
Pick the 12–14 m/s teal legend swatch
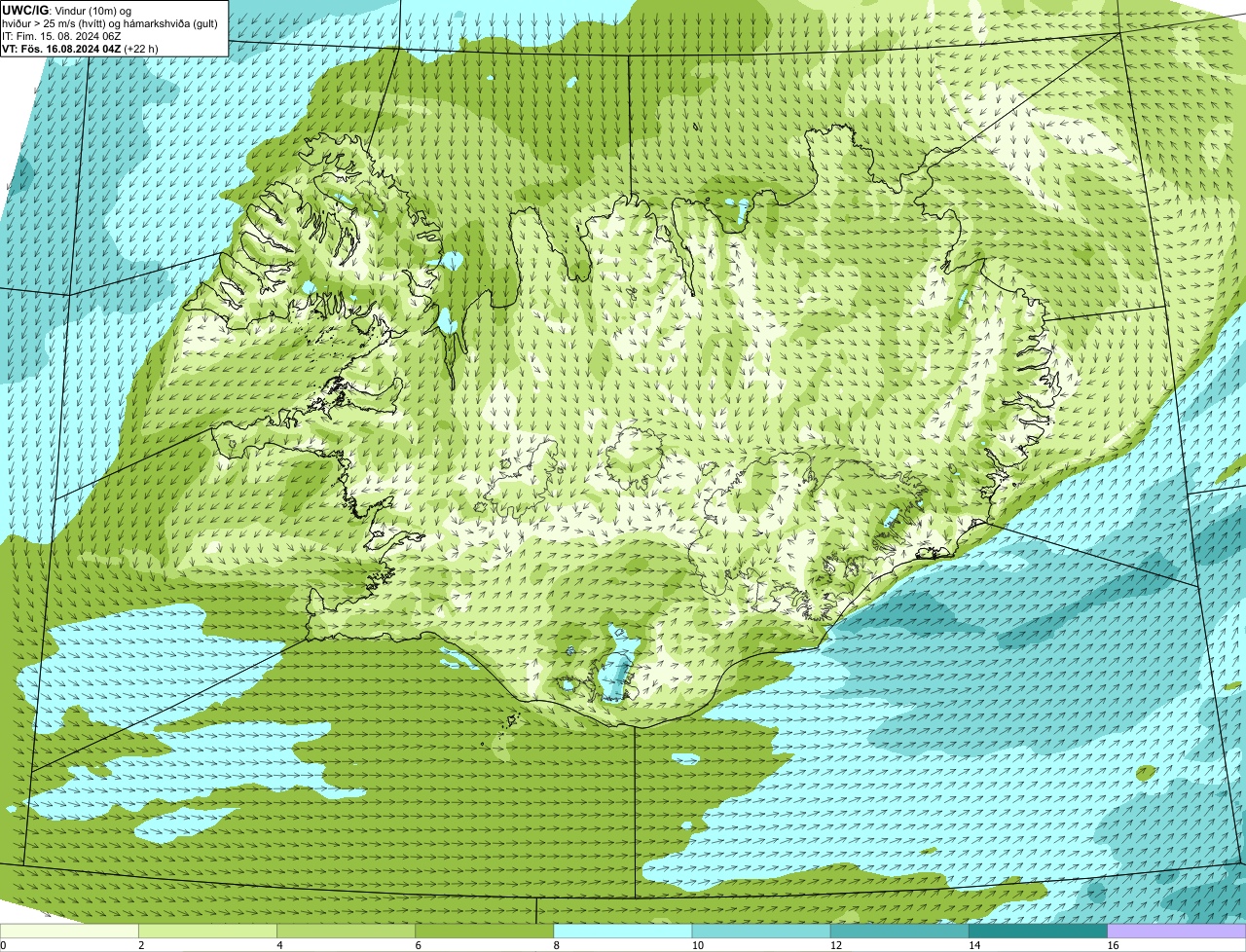pyautogui.click(x=899, y=931)
